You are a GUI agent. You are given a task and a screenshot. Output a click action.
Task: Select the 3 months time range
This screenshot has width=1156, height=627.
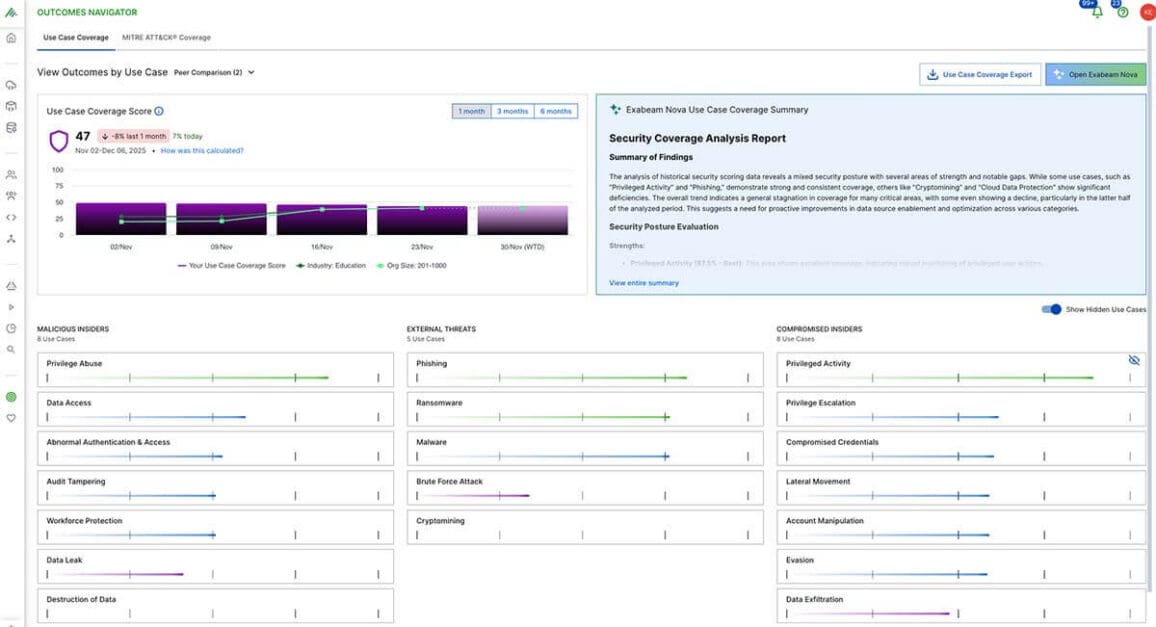512,111
